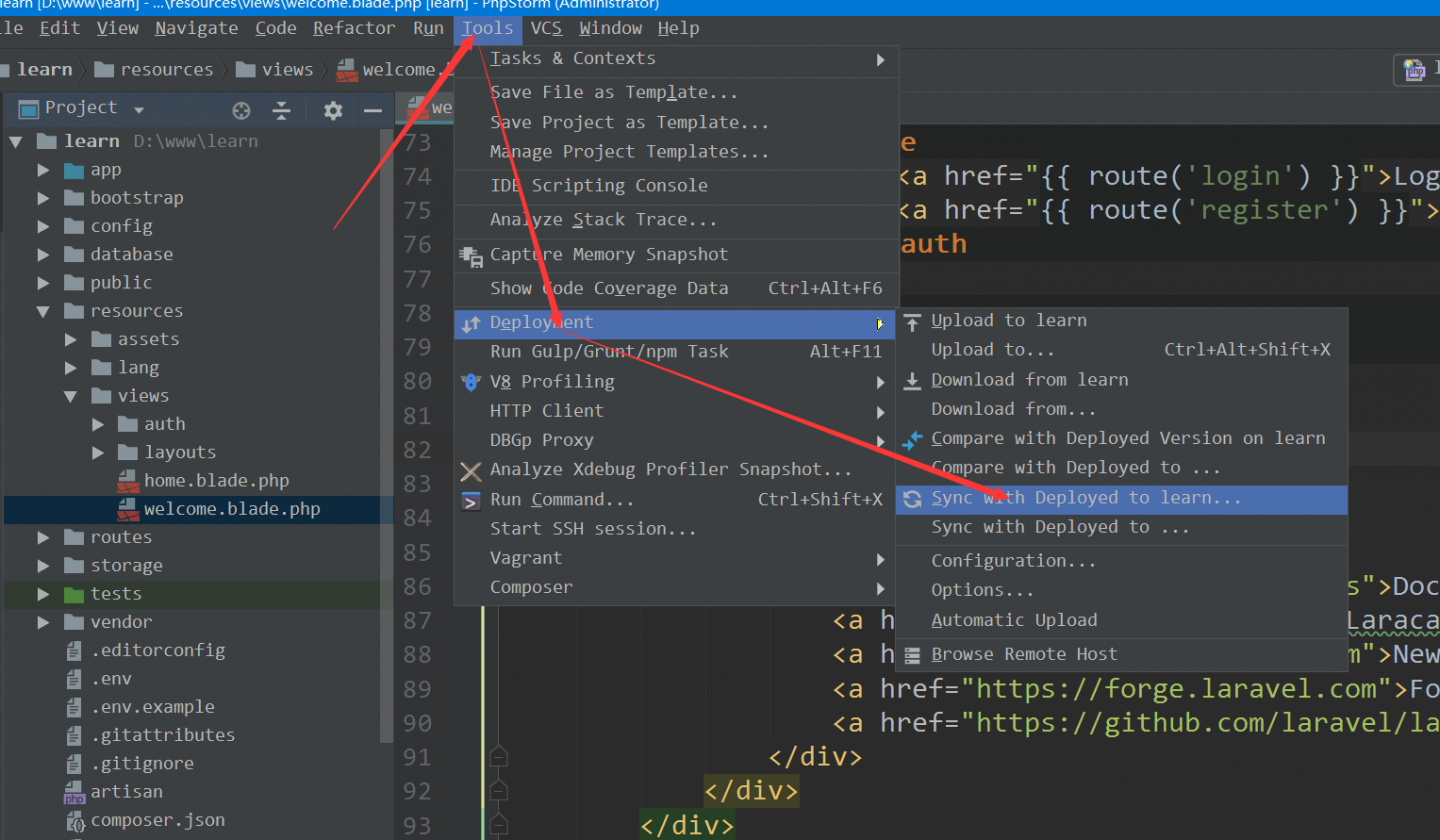
Task: Click the Analyze Xdebug Profiler icon
Action: click(x=471, y=470)
